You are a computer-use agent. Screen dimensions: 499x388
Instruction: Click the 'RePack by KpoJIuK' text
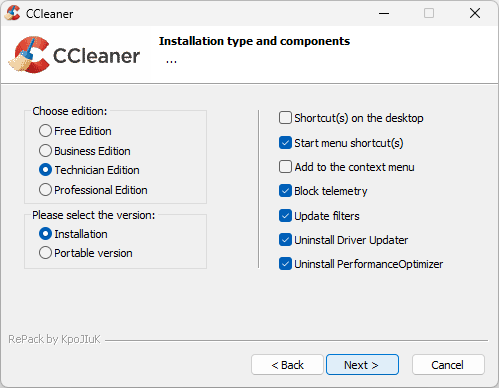[54, 339]
